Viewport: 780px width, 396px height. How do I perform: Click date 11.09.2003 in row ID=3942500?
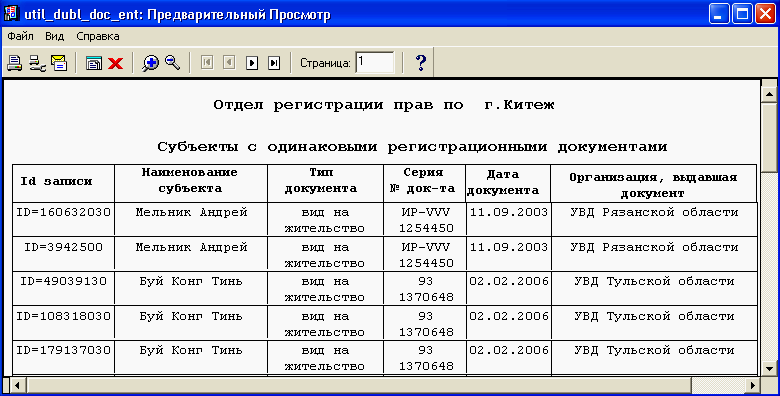(x=508, y=247)
